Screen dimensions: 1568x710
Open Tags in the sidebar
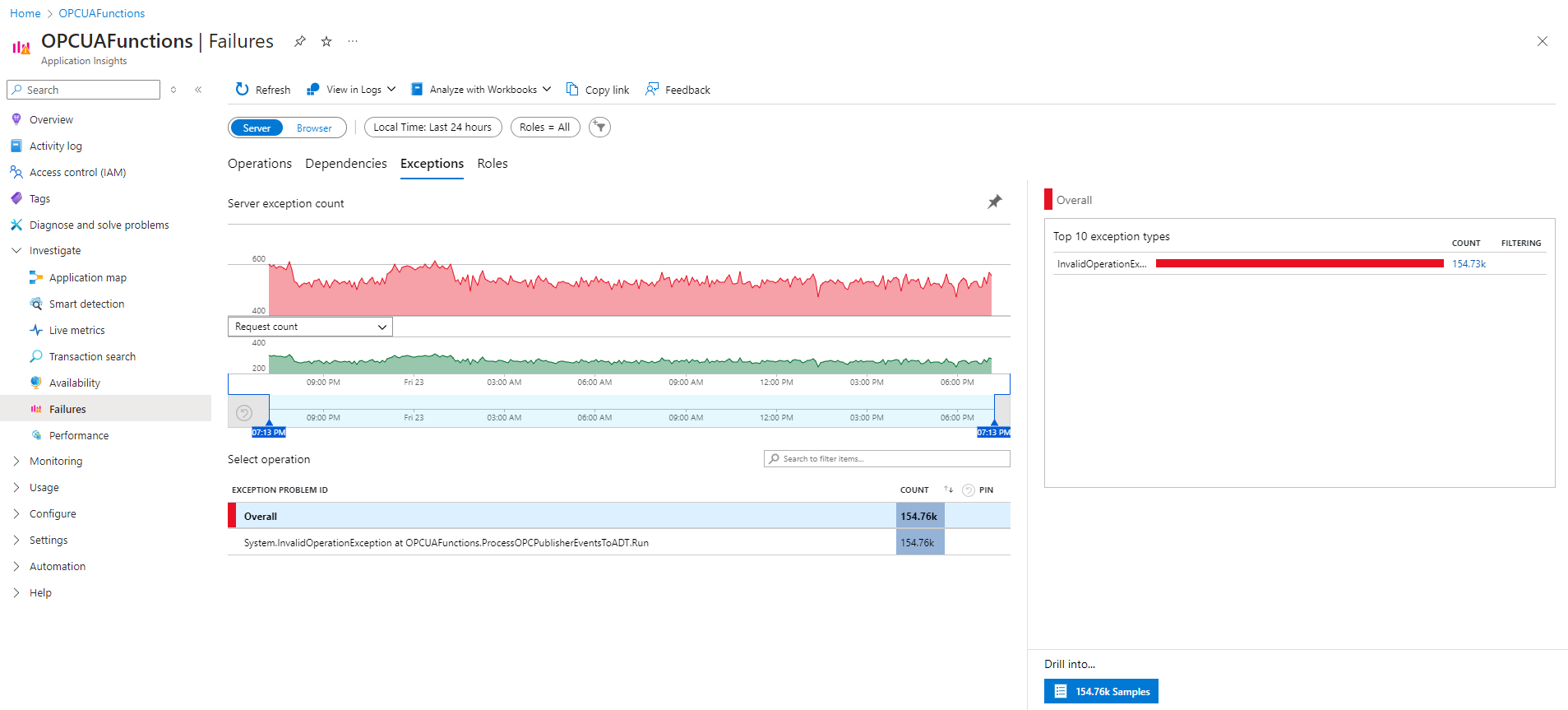[39, 198]
